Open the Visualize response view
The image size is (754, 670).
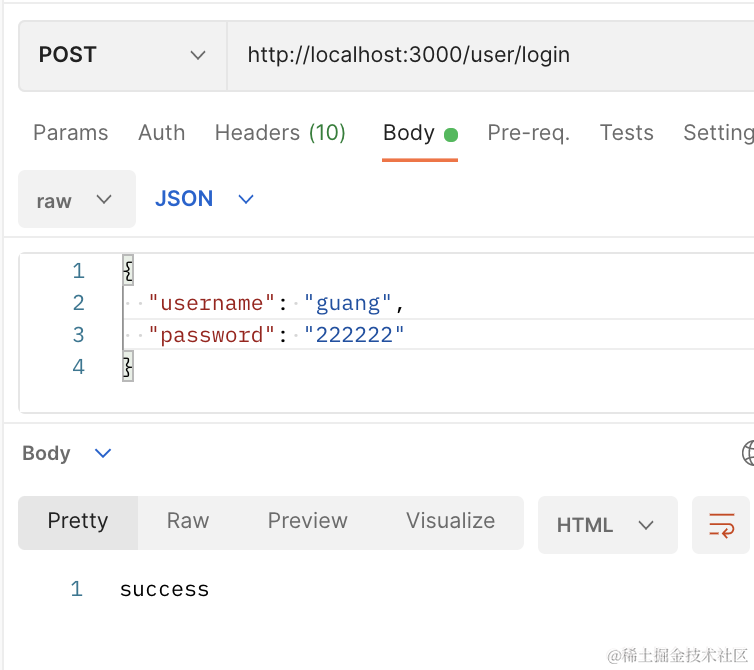450,521
